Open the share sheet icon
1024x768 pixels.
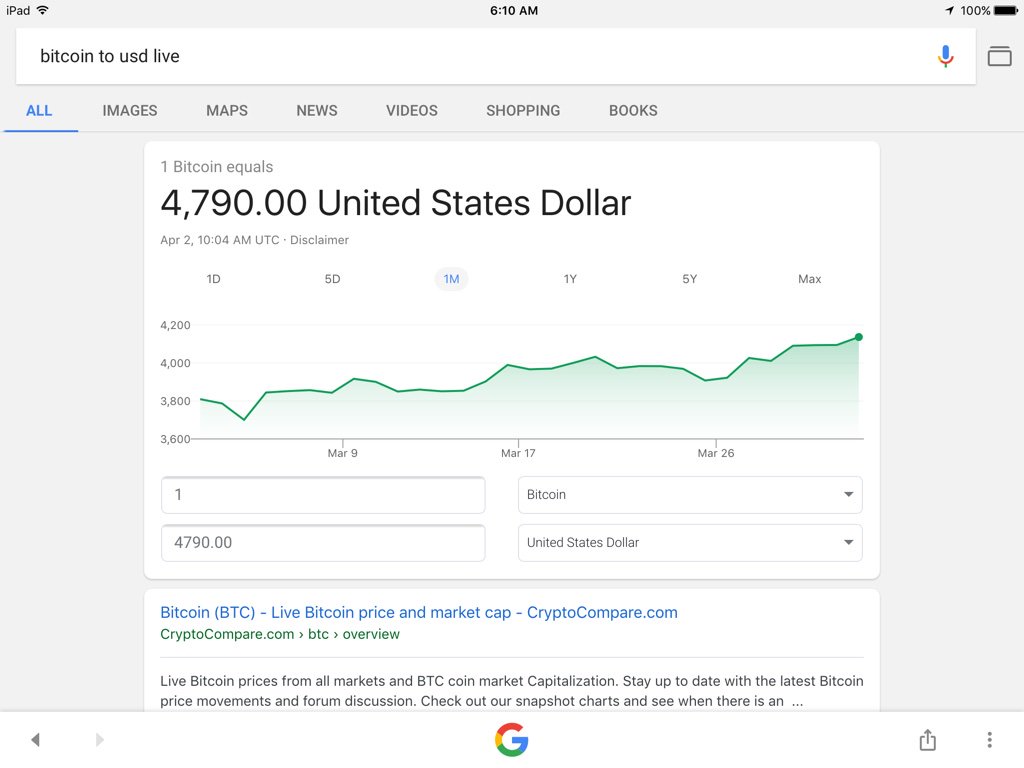(x=927, y=739)
